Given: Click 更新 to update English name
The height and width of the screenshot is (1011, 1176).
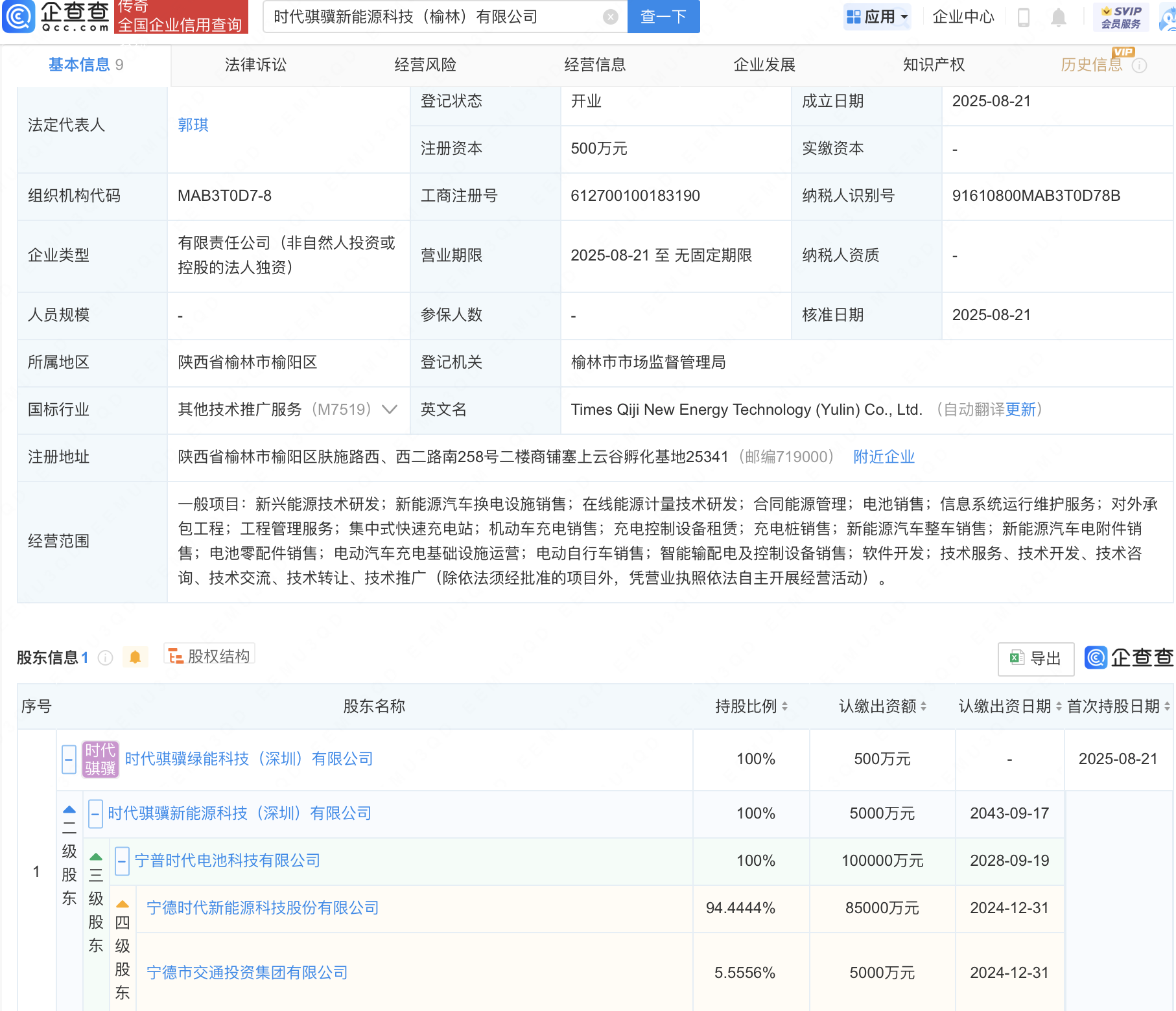Looking at the screenshot, I should coord(1021,410).
